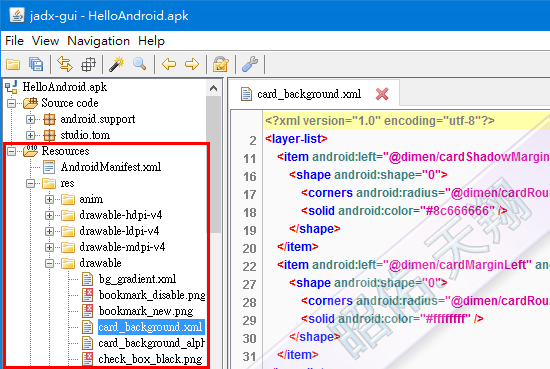The width and height of the screenshot is (550, 369).
Task: Open AndroidManifest.xml in the tree
Action: [x=111, y=167]
